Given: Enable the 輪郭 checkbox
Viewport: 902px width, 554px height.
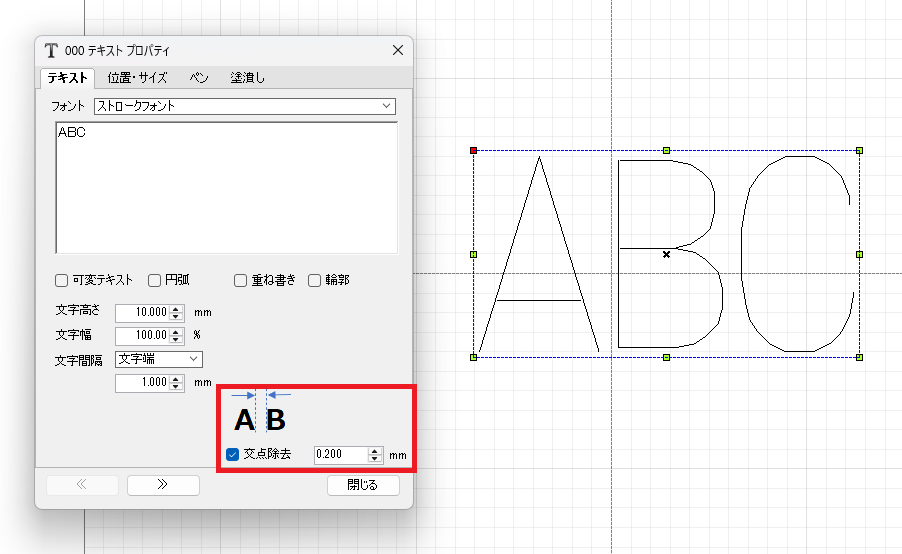Looking at the screenshot, I should tap(314, 280).
